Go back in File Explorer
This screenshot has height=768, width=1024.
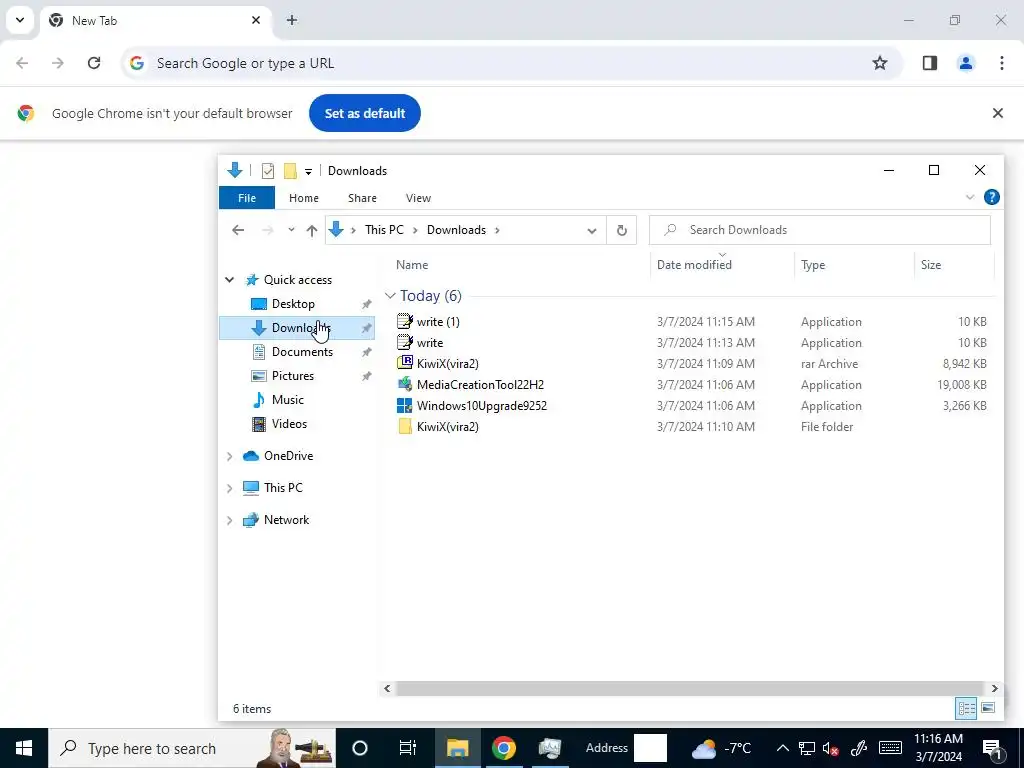pyautogui.click(x=238, y=230)
